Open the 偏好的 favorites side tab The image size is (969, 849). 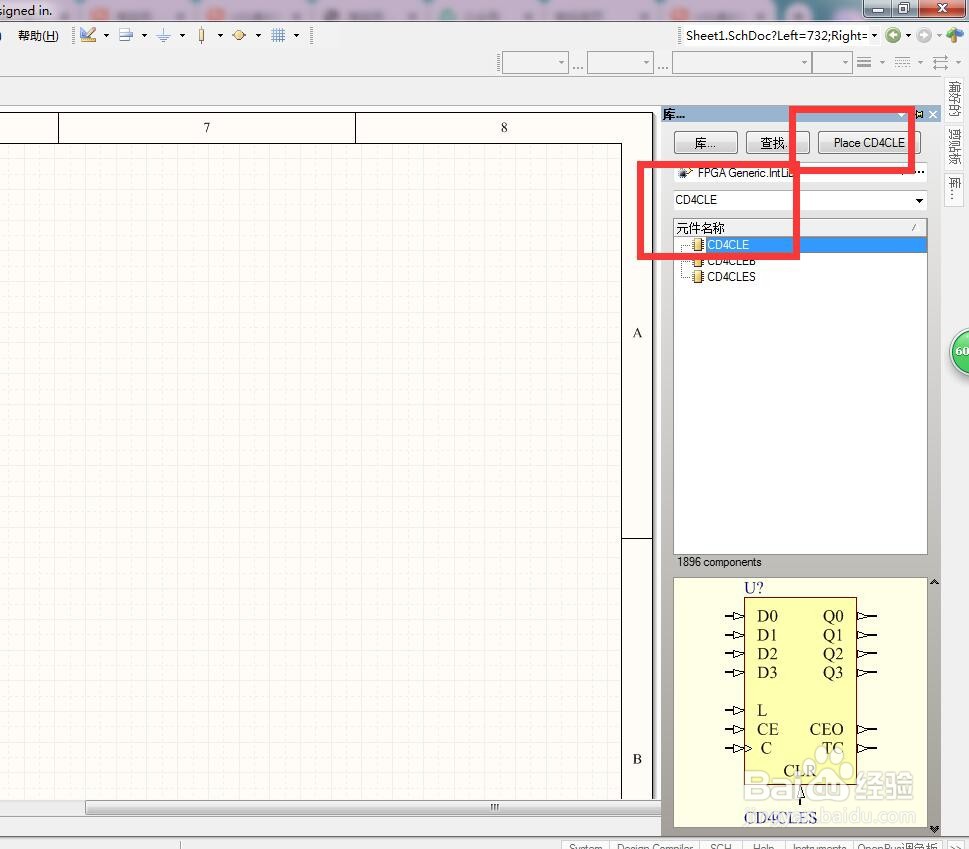(955, 99)
